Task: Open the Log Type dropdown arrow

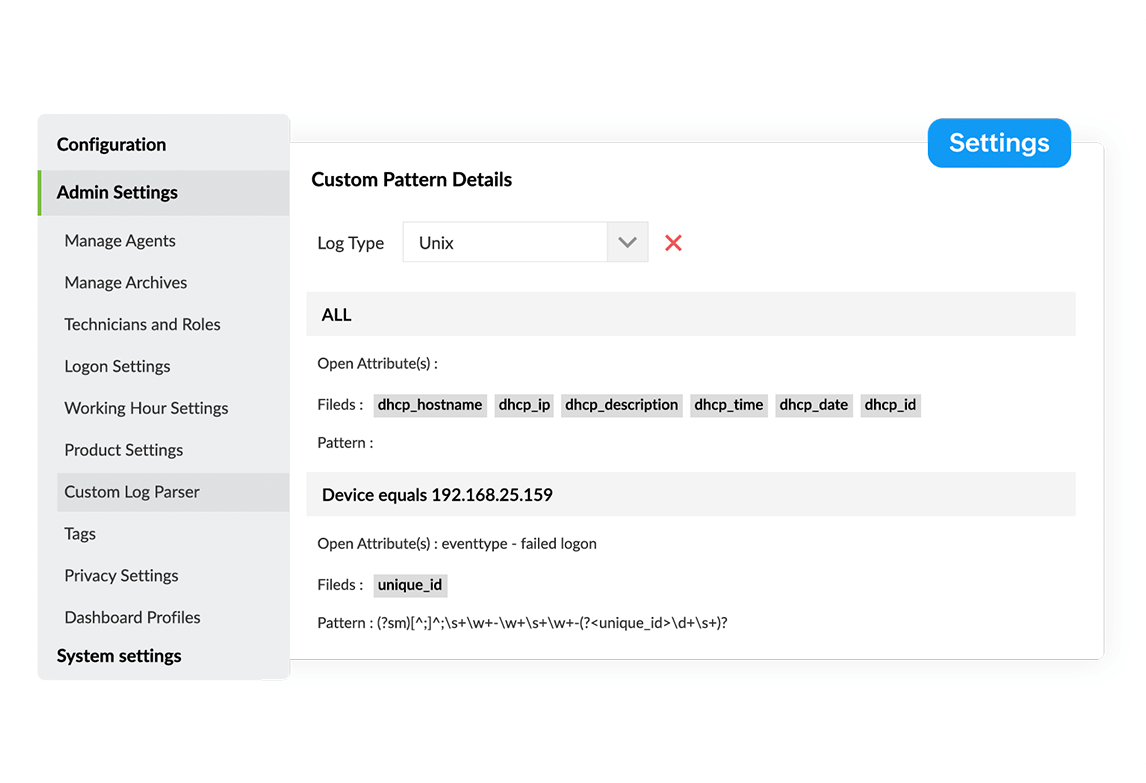Action: coord(627,242)
